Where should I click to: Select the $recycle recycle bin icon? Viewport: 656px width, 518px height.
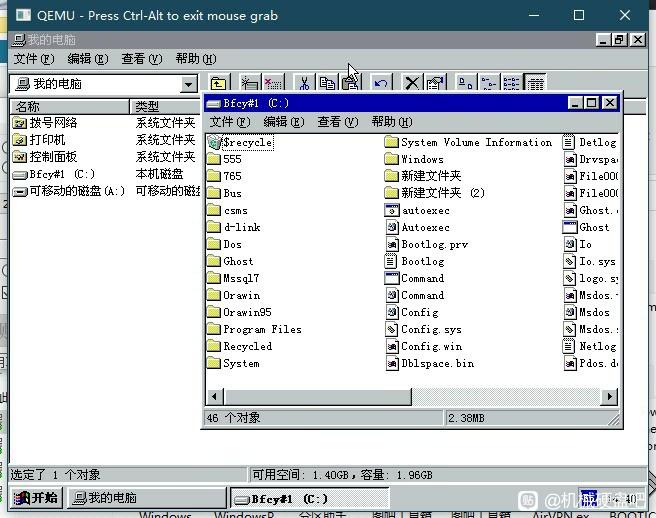[240, 142]
